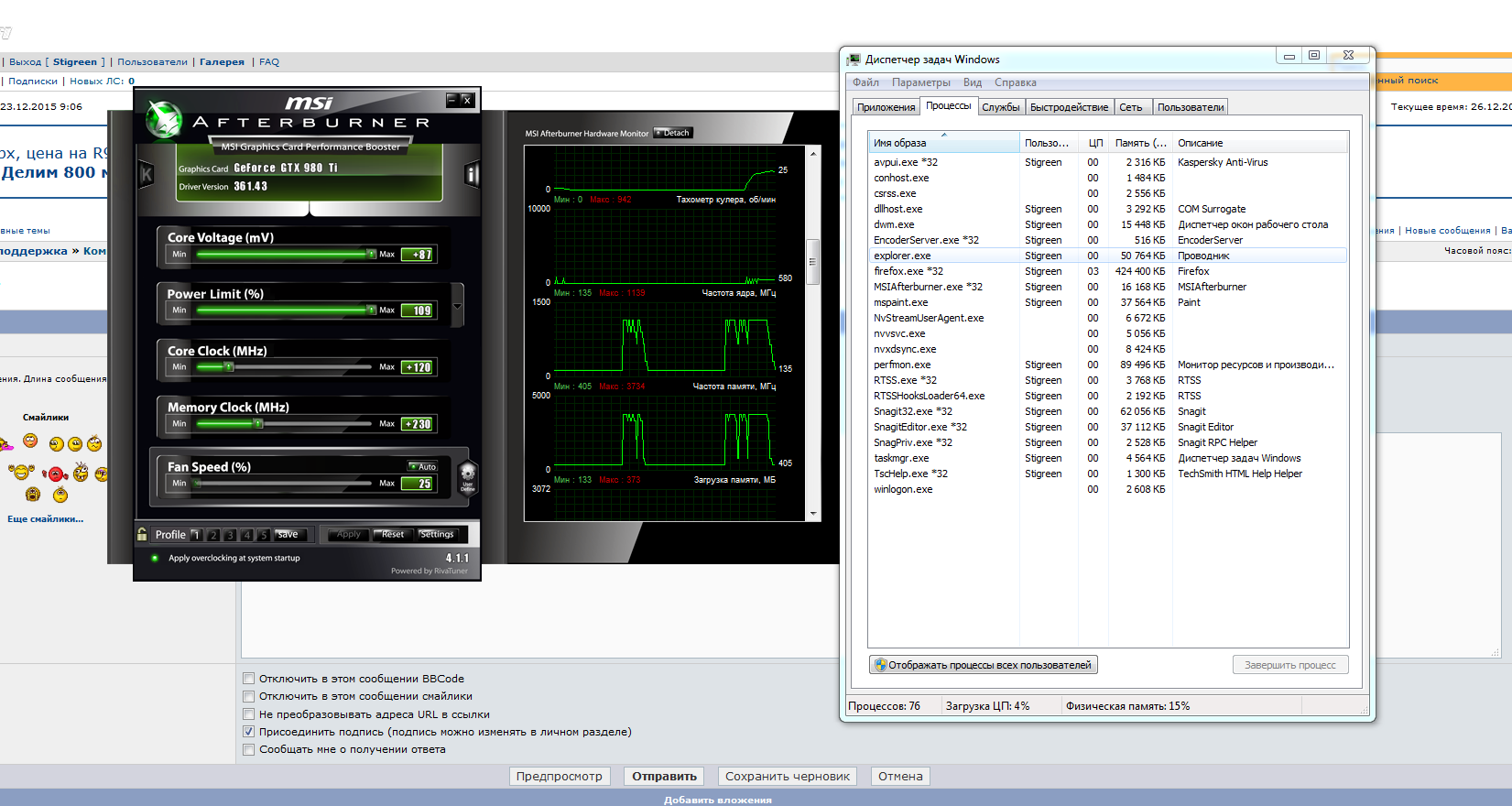The height and width of the screenshot is (806, 1512).
Task: Switch to the 'Быстродействие' tab
Action: (1069, 107)
